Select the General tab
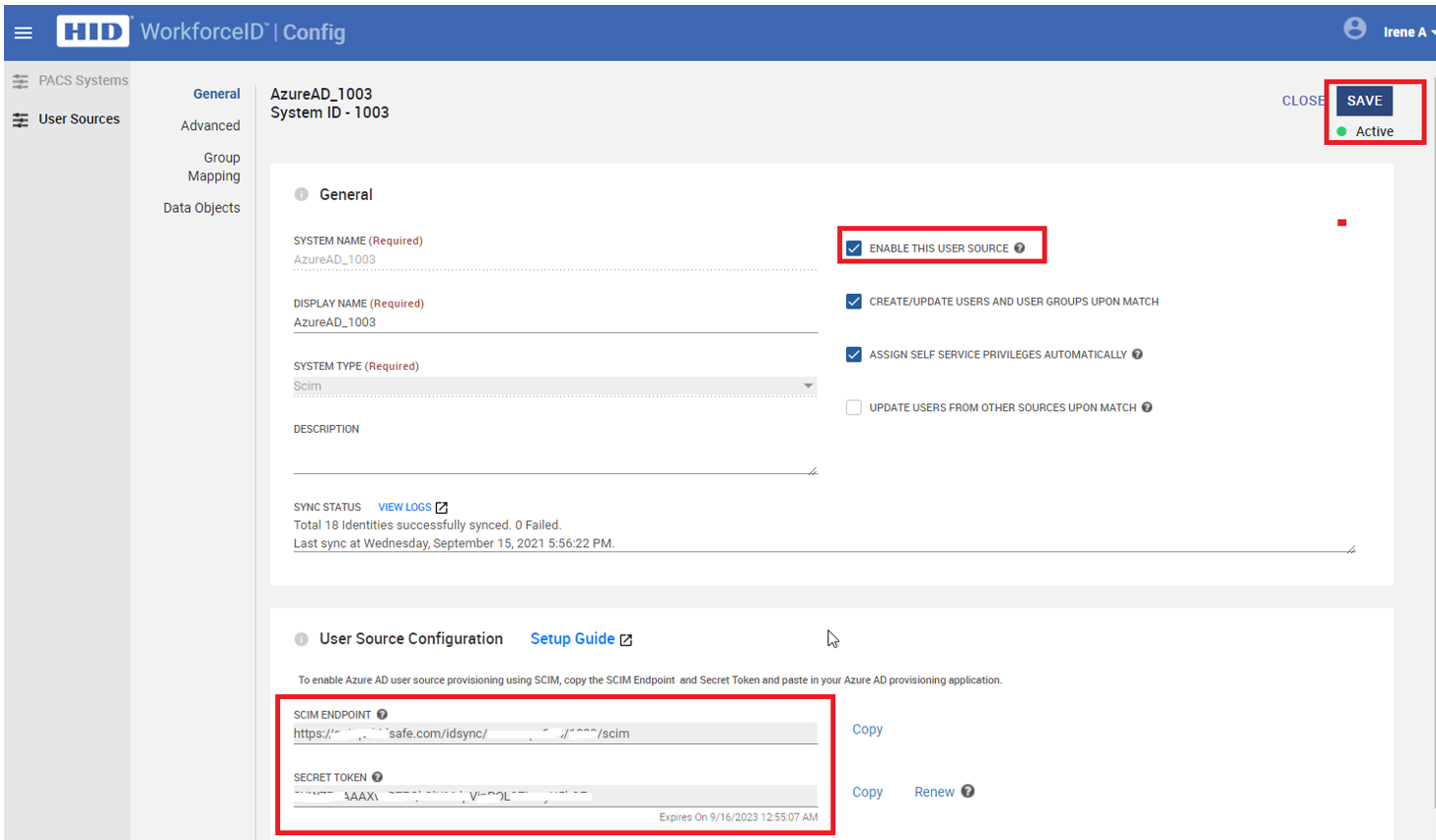The height and width of the screenshot is (840, 1436). [x=216, y=94]
